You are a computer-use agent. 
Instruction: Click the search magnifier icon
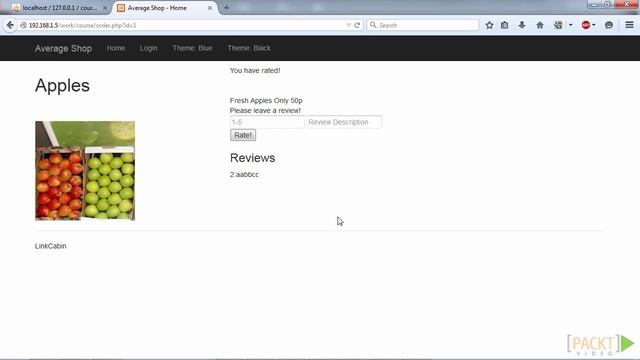coord(373,25)
